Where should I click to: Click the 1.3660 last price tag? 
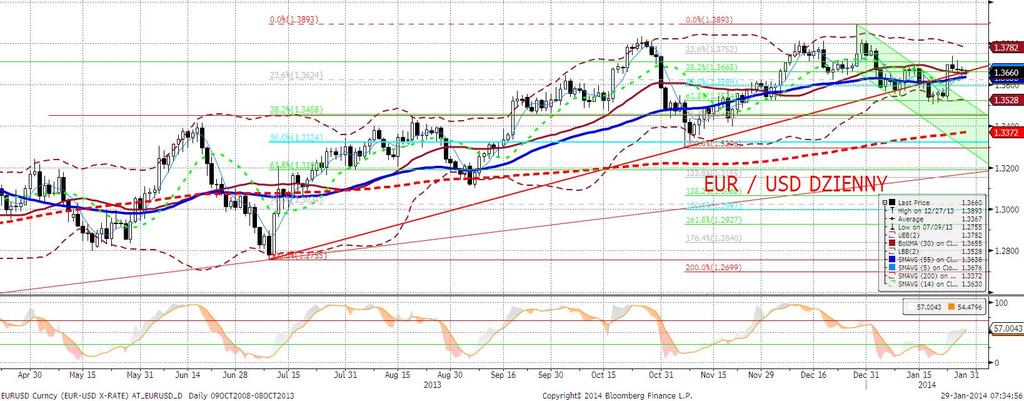click(1004, 72)
